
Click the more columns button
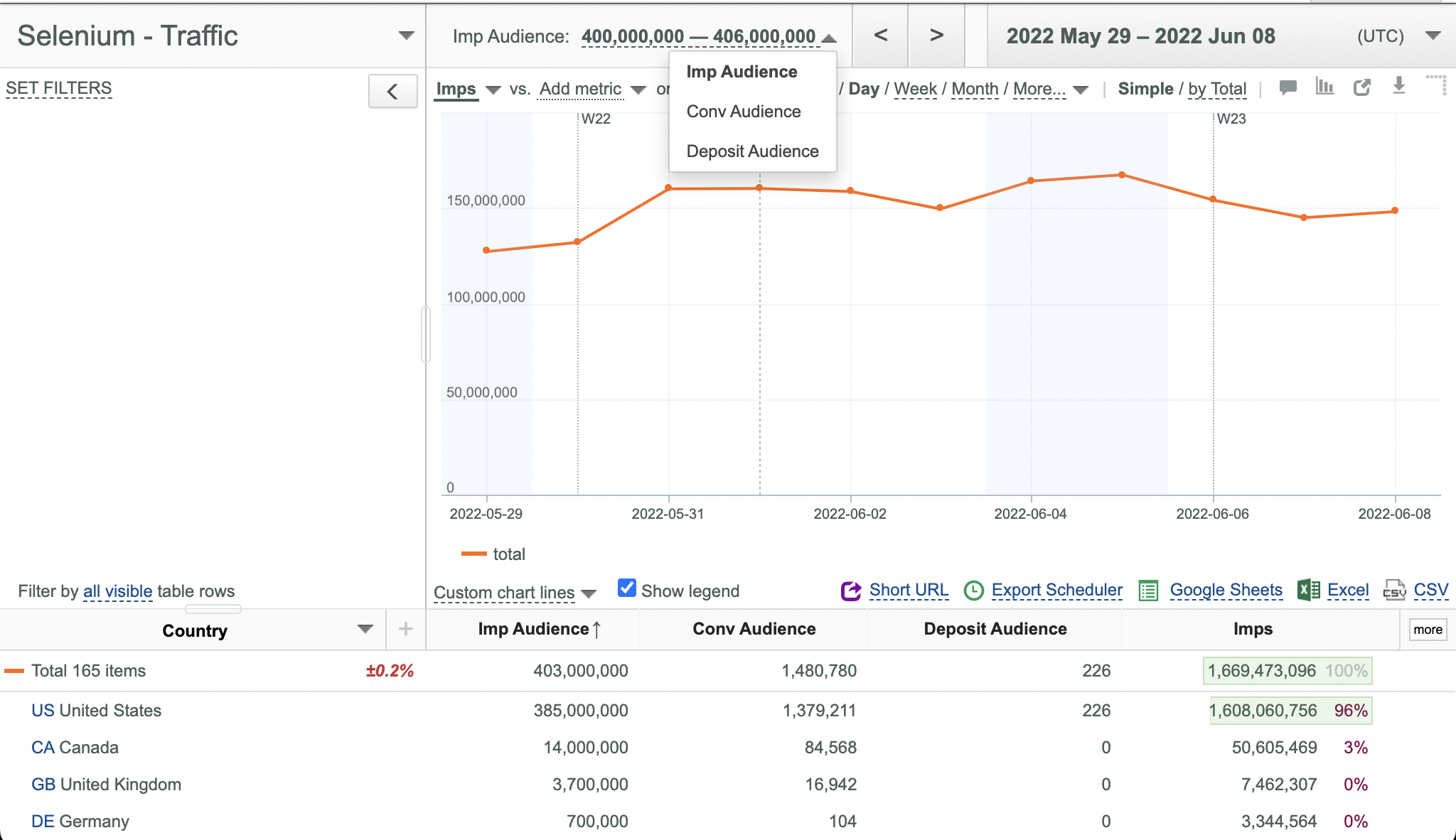click(1428, 630)
